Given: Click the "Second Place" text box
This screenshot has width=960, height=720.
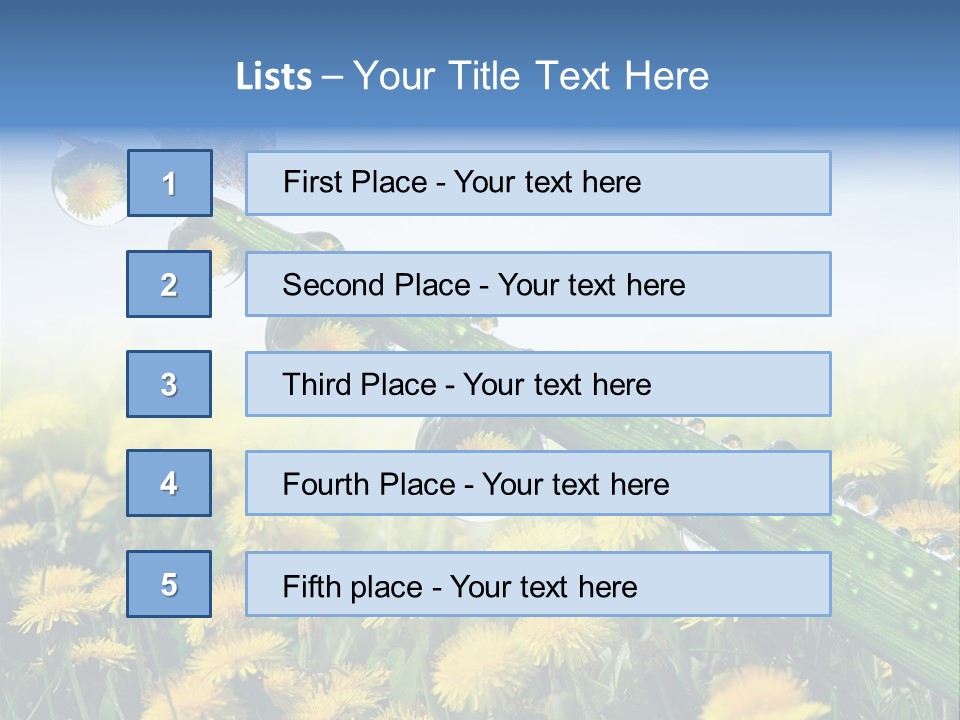Looking at the screenshot, I should (538, 284).
